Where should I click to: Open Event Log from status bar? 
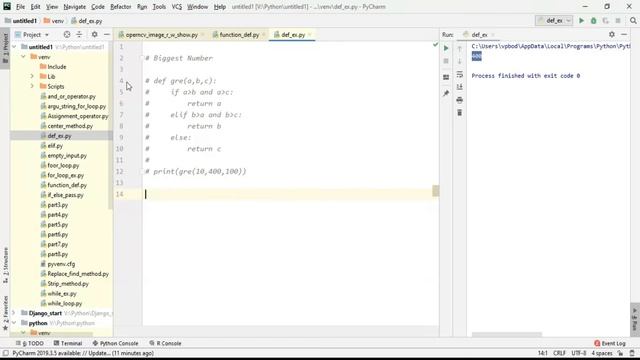pyautogui.click(x=610, y=343)
